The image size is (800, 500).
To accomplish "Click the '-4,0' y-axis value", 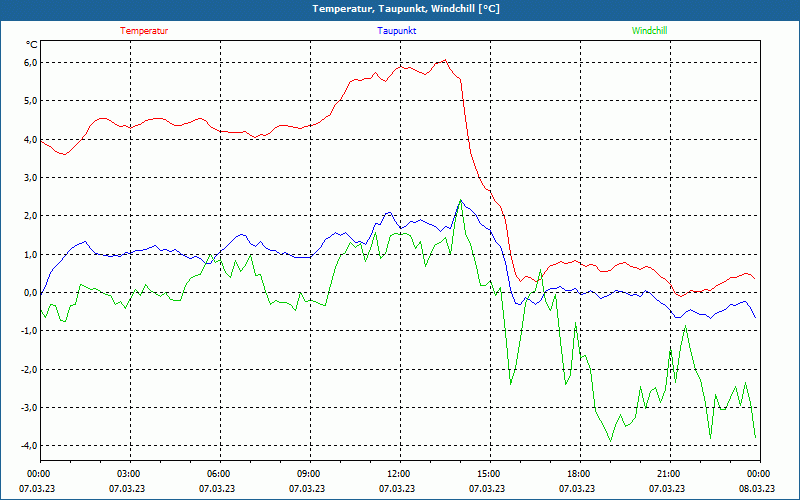I will (29, 445).
